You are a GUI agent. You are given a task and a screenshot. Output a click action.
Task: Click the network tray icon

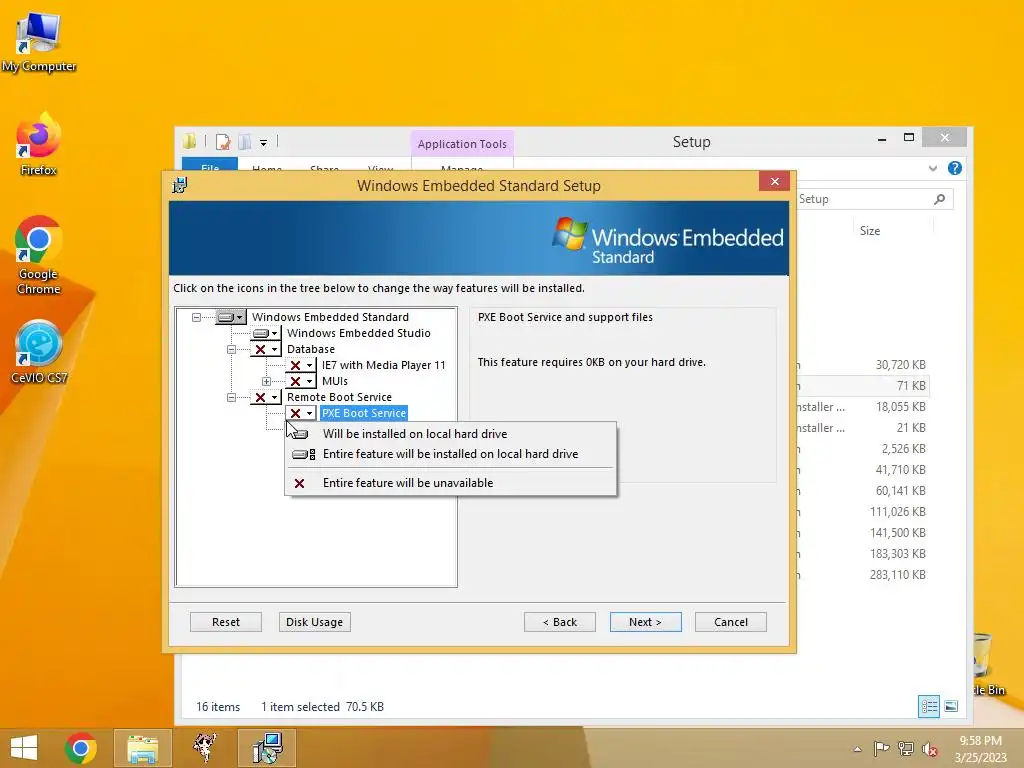click(905, 749)
